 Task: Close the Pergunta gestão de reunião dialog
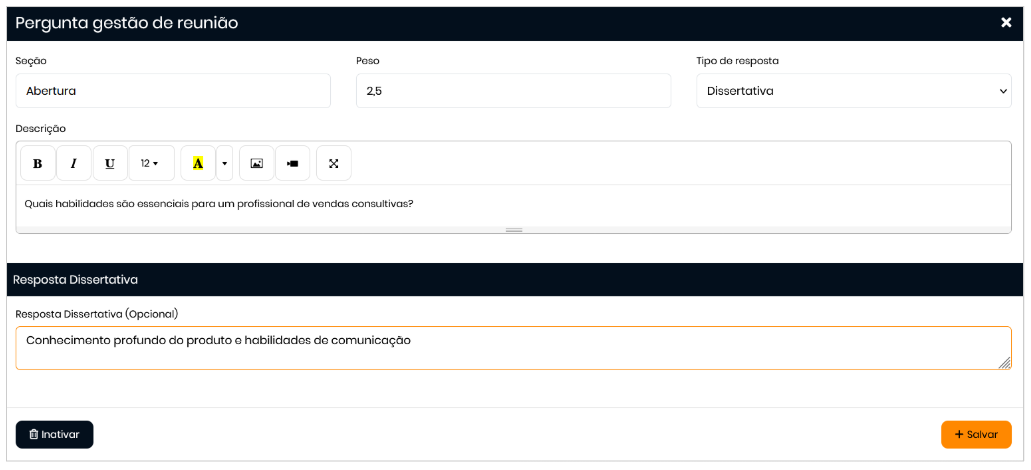click(x=1006, y=22)
